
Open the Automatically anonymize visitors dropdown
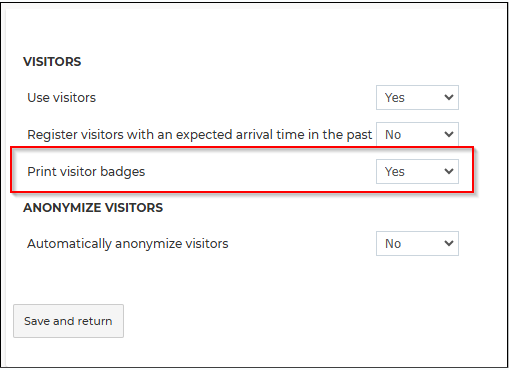[417, 244]
